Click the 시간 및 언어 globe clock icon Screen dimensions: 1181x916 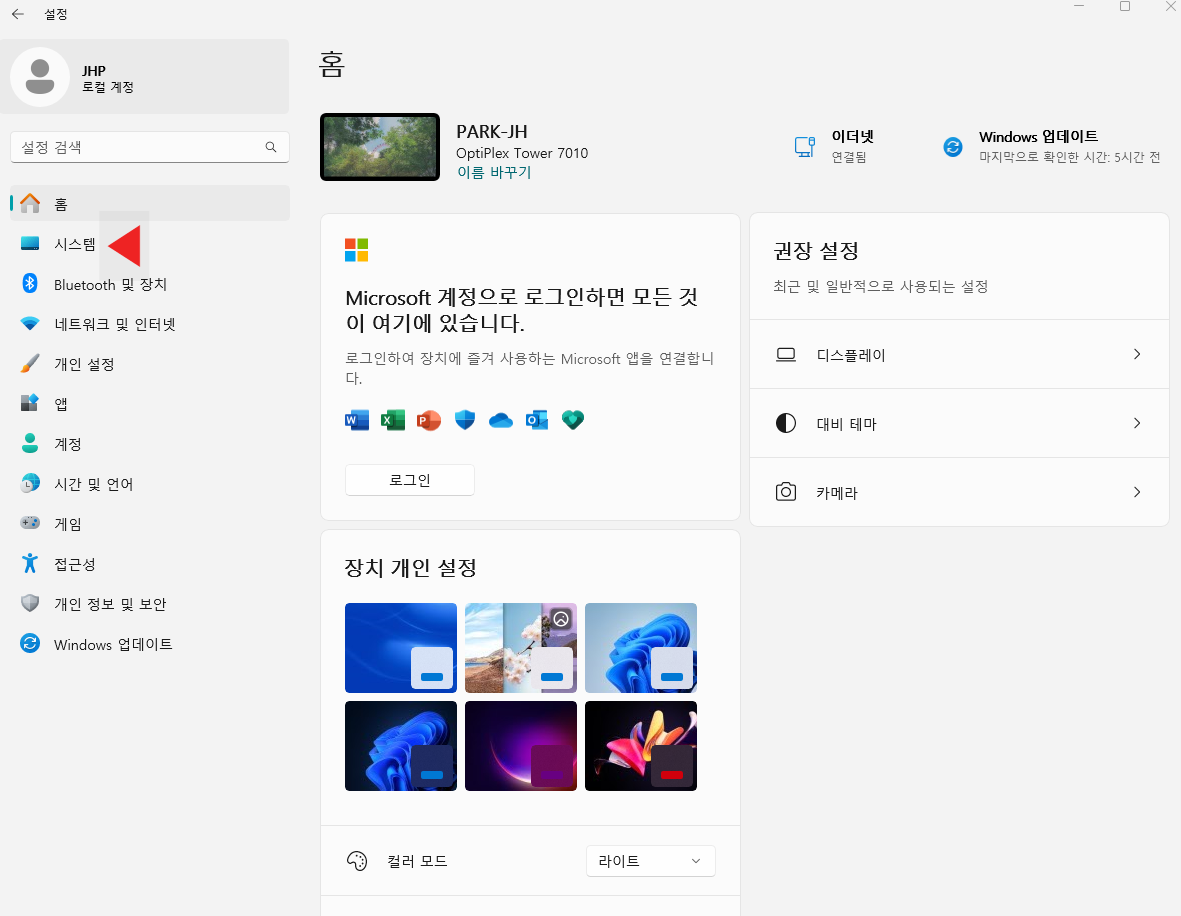coord(30,483)
